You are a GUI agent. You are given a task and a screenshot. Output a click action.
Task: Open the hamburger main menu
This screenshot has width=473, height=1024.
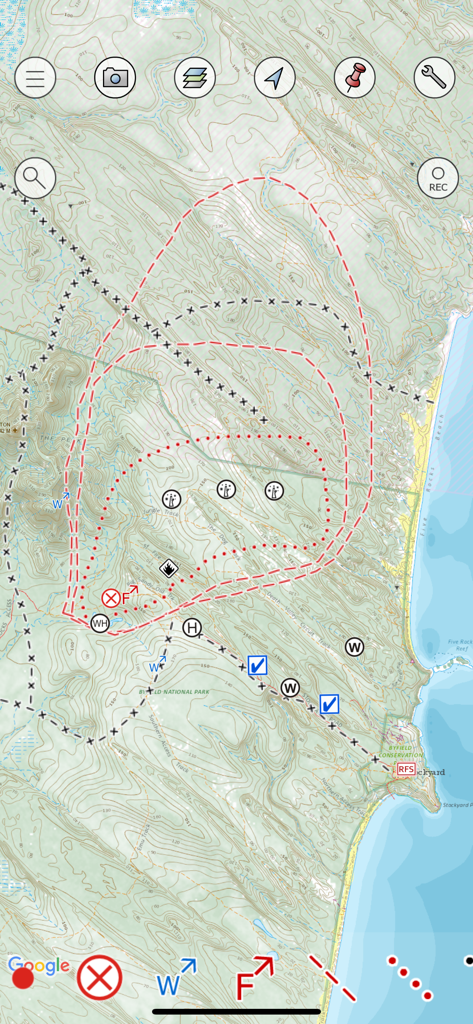(x=35, y=78)
